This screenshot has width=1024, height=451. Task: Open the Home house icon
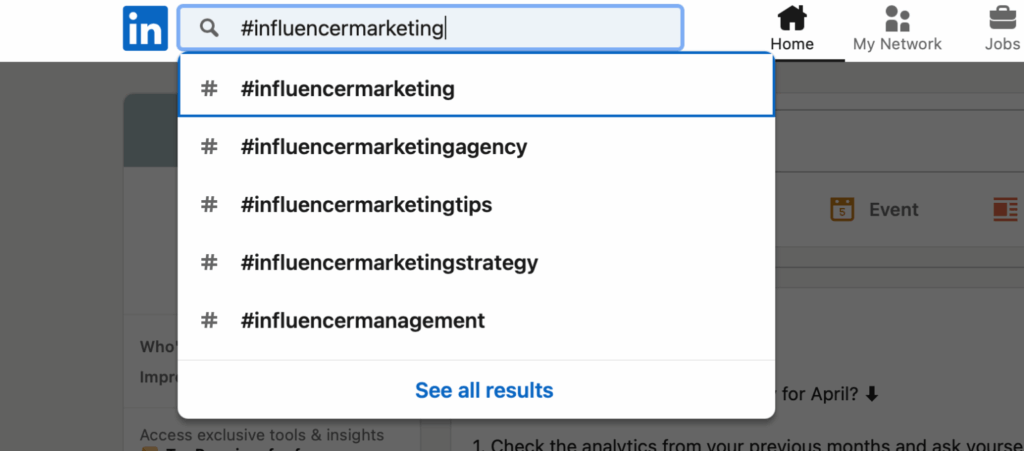(x=792, y=18)
